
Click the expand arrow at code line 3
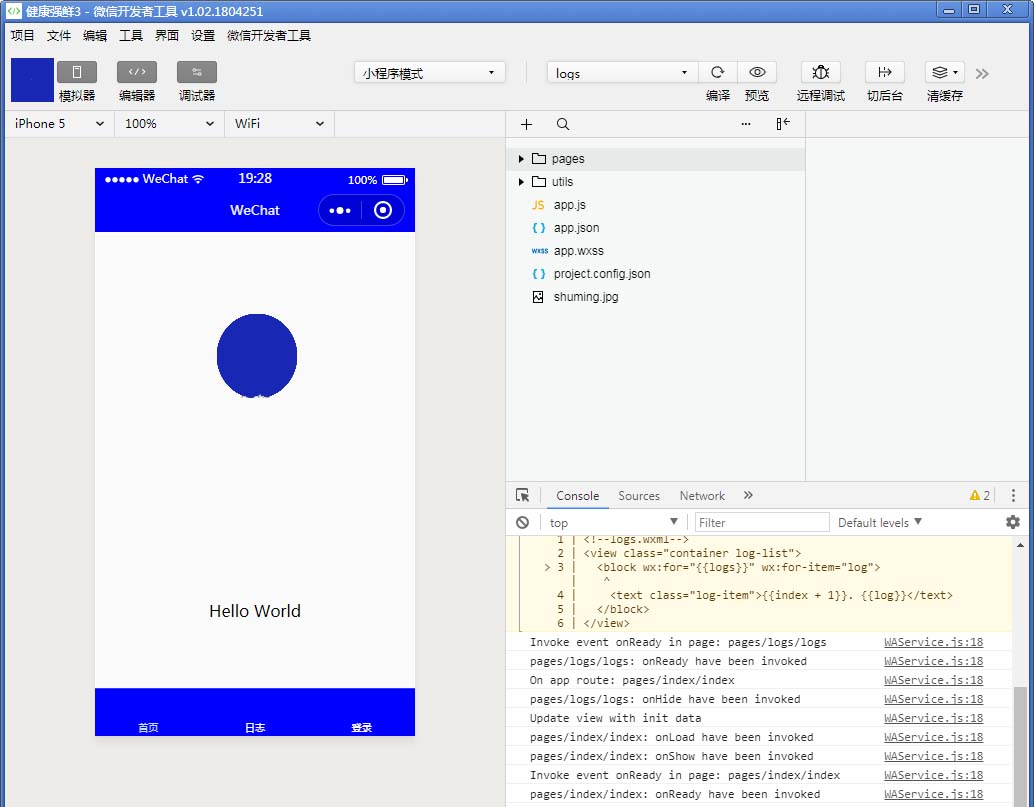click(547, 567)
